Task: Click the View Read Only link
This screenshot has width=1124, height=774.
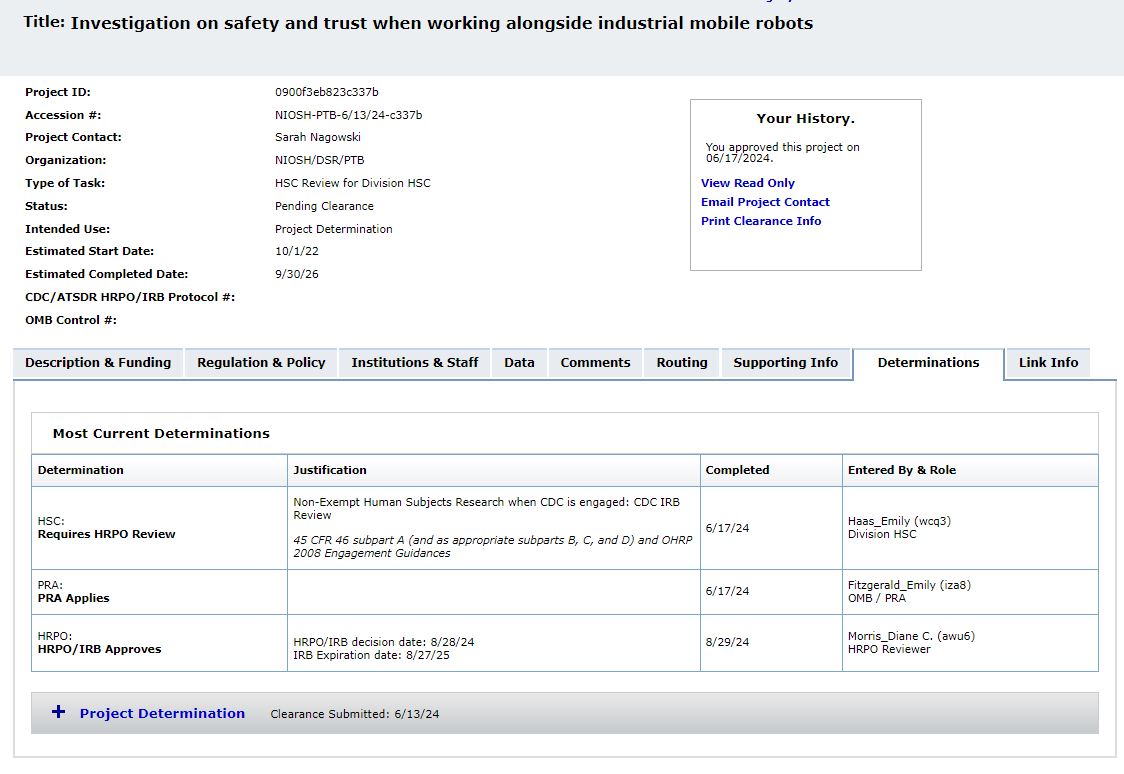Action: [748, 183]
